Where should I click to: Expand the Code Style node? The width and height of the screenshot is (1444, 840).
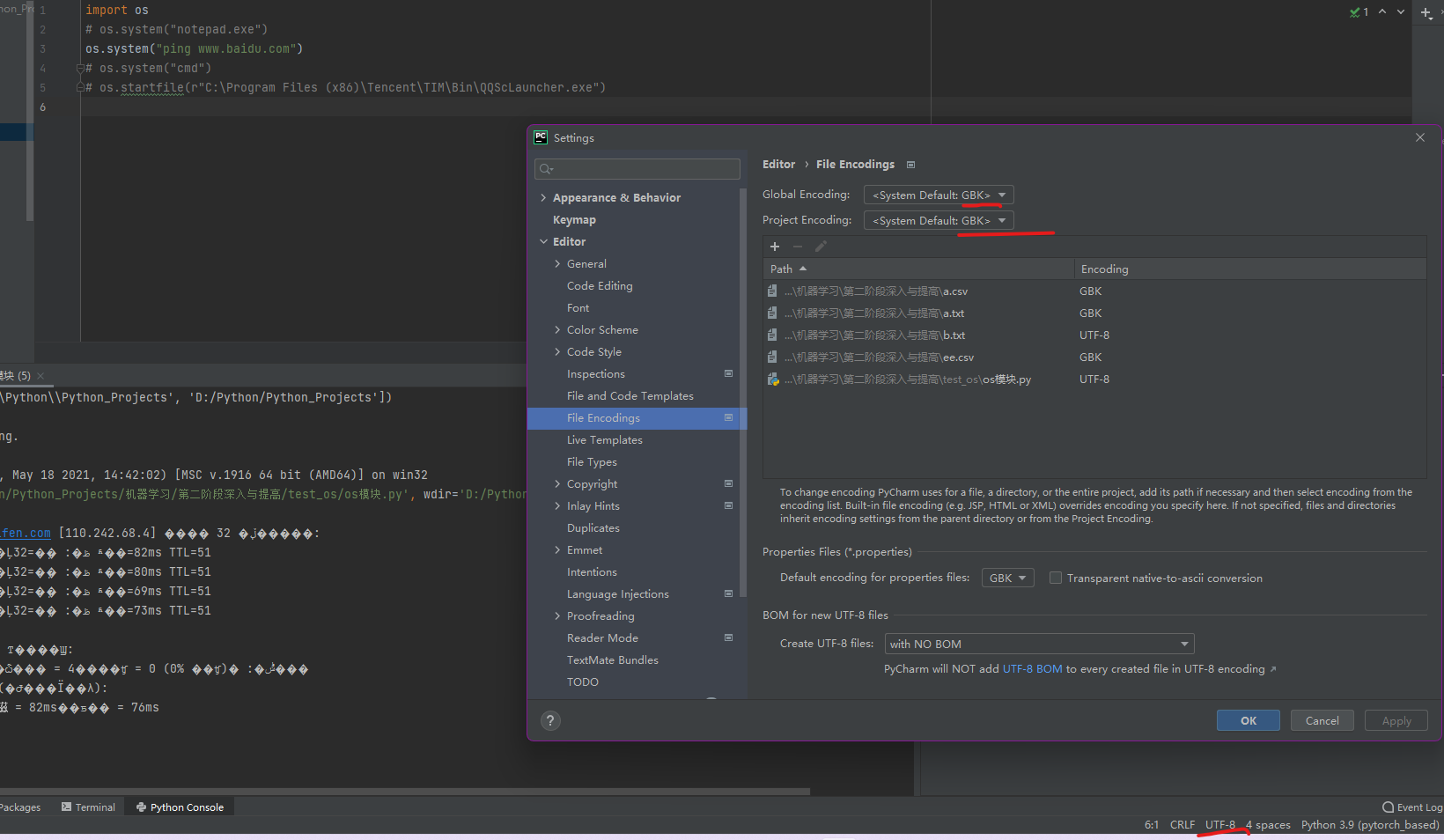(x=557, y=351)
